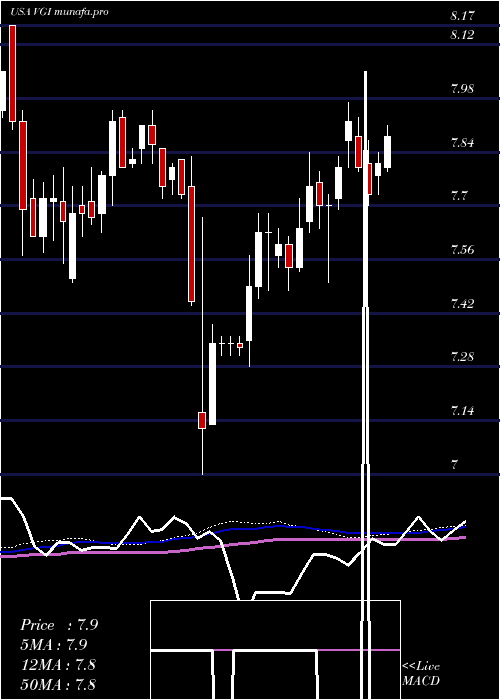
Task: Select the 8.12 price axis label
Action: pyautogui.click(x=462, y=36)
